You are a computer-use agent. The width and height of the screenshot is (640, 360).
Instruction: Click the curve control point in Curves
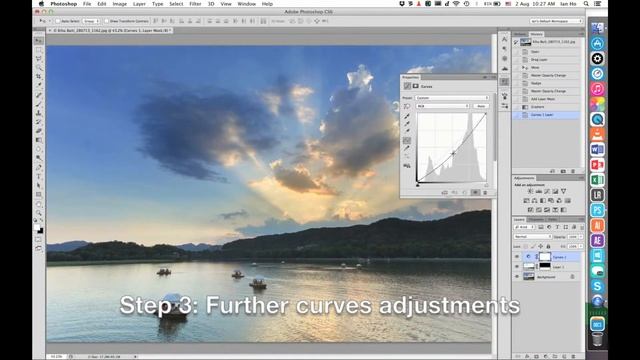[x=453, y=153]
